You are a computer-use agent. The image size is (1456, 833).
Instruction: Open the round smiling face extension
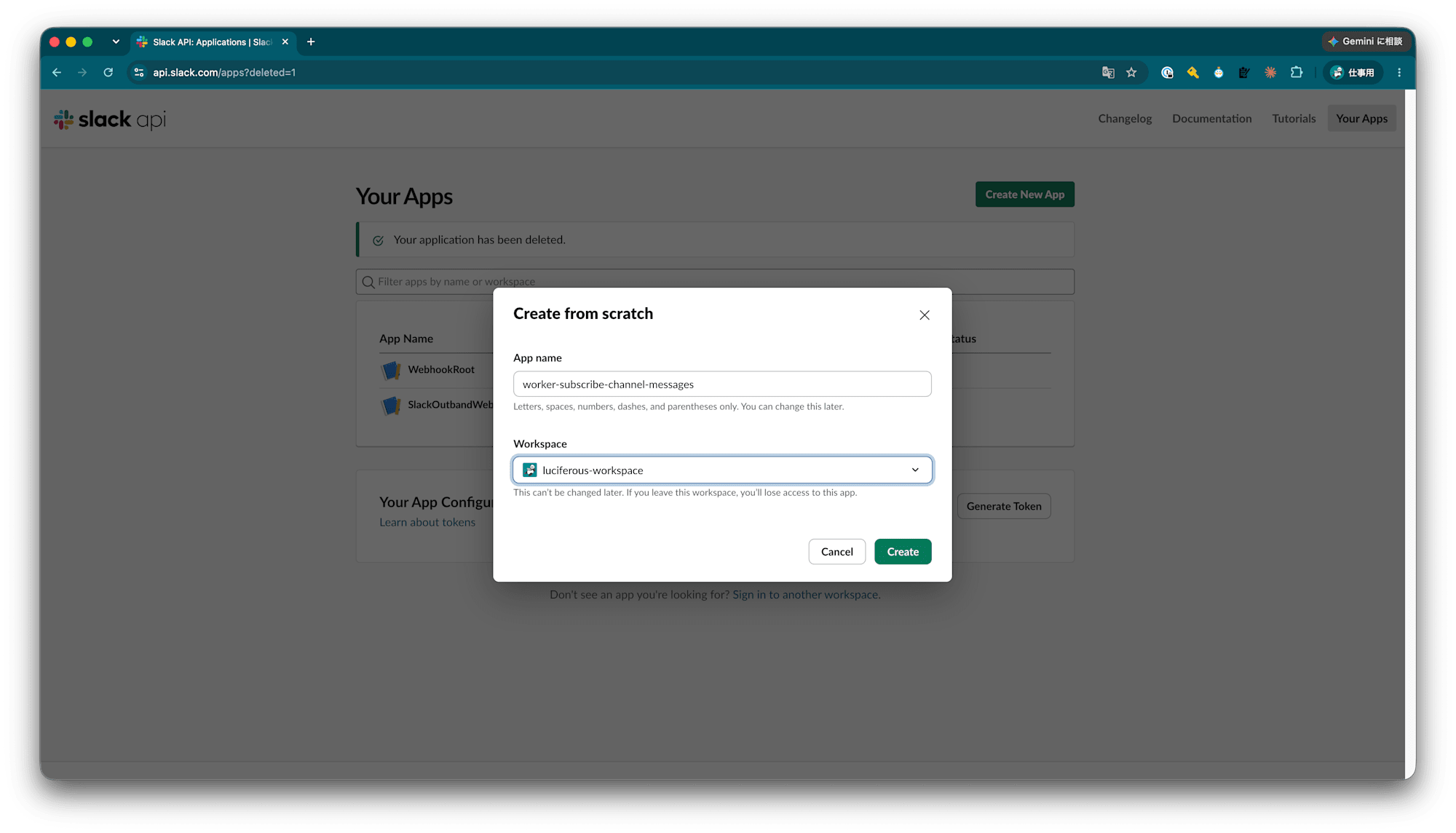pyautogui.click(x=1219, y=72)
